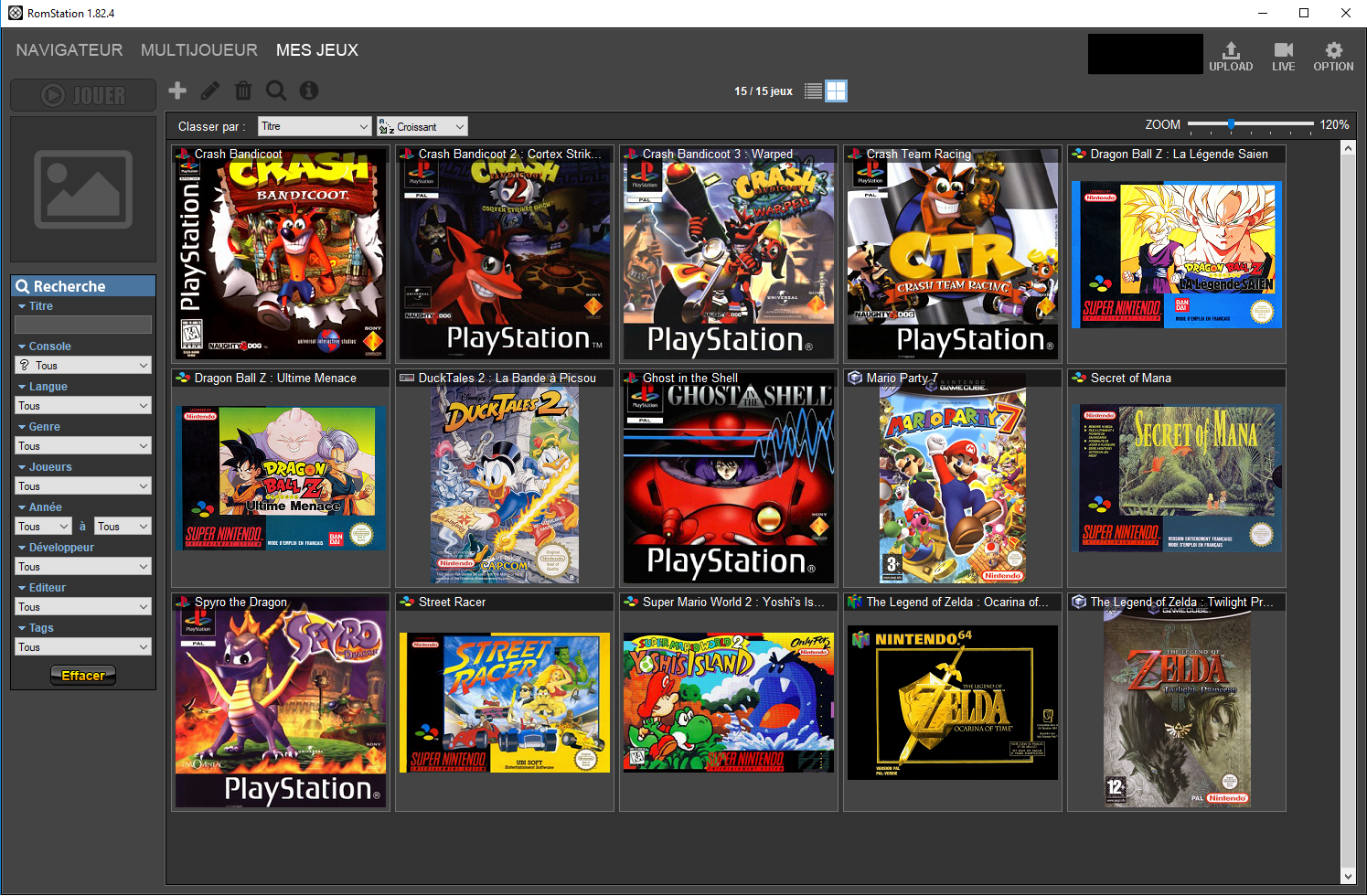Select the Spyro the Dragon cover
1367x896 pixels.
(x=281, y=704)
